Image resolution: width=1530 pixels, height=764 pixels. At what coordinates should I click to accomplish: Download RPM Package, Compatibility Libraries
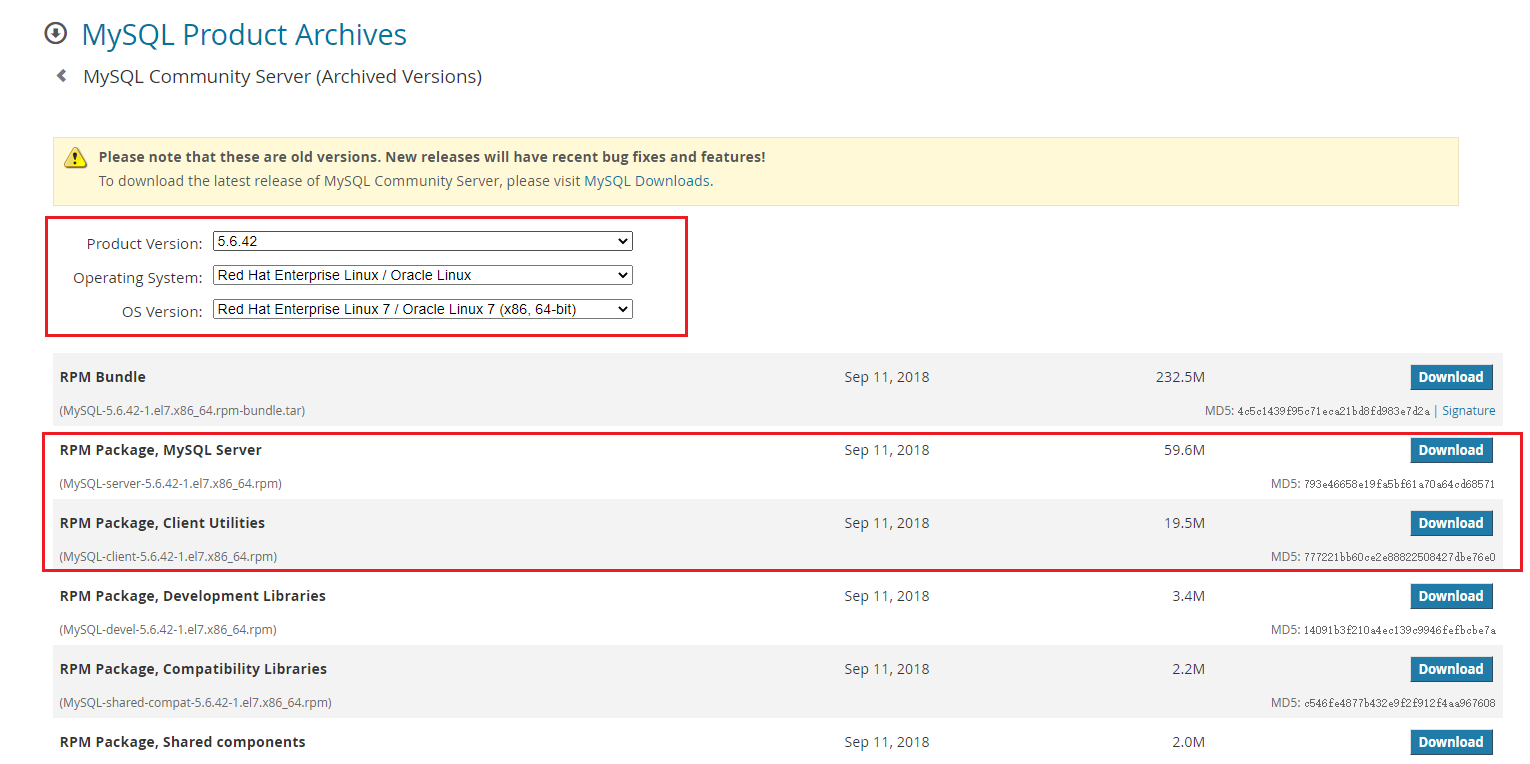pos(1451,669)
